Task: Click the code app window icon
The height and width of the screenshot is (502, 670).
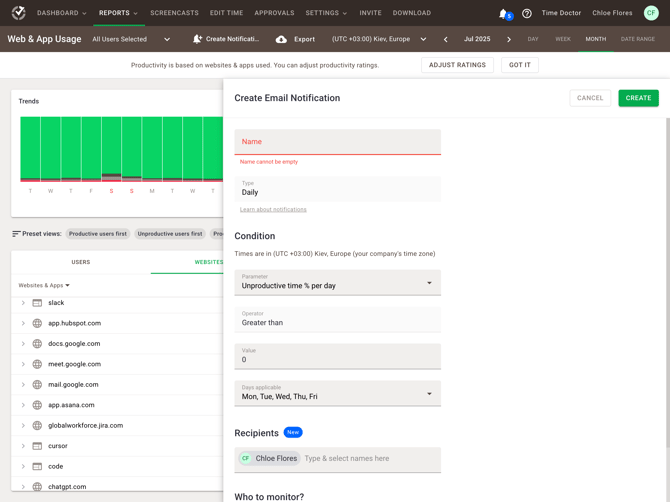Action: pyautogui.click(x=37, y=467)
